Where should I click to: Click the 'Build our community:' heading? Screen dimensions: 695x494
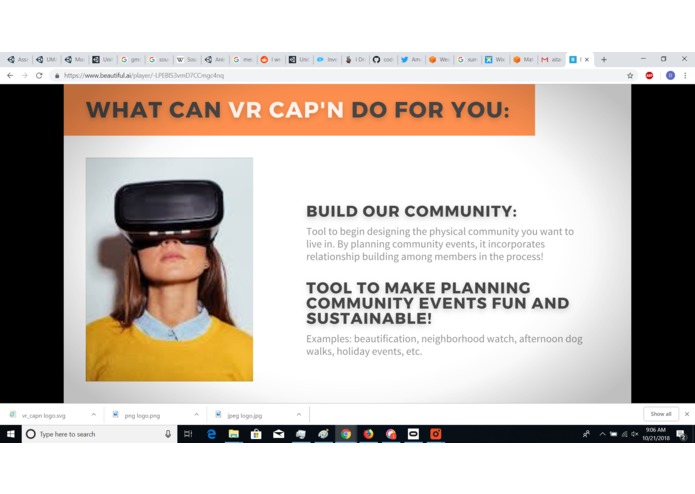[x=411, y=211]
